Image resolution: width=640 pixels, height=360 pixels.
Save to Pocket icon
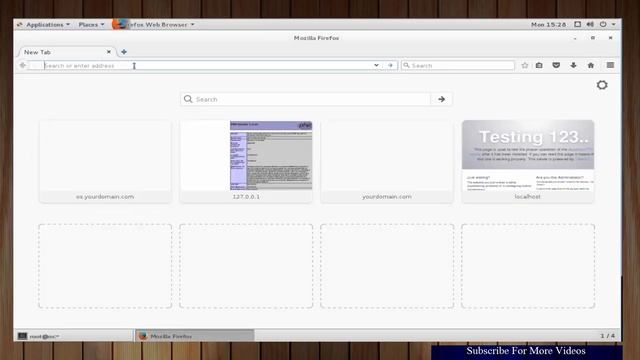(x=556, y=65)
